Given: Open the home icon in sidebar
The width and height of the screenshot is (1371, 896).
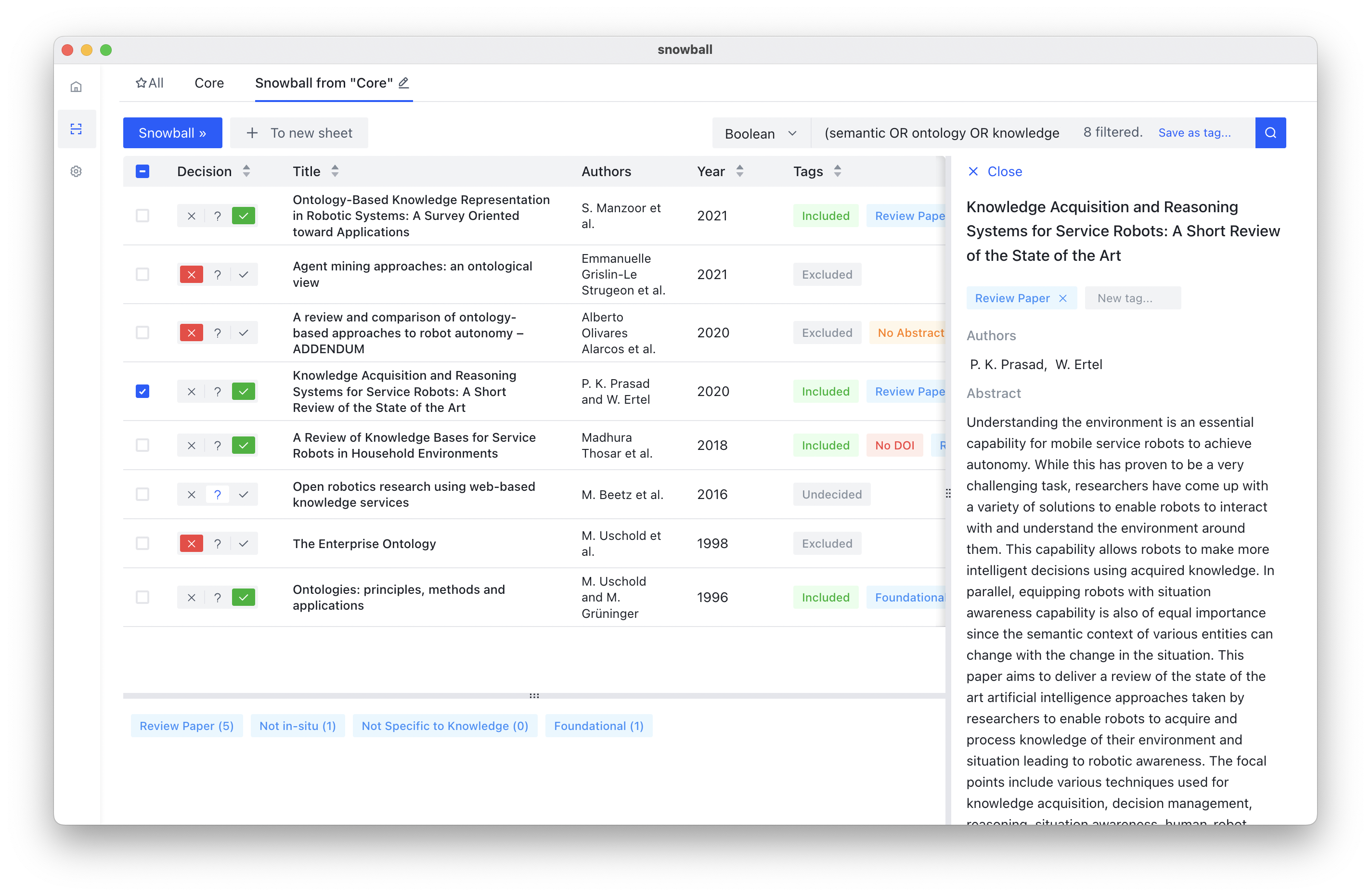Looking at the screenshot, I should [x=76, y=87].
